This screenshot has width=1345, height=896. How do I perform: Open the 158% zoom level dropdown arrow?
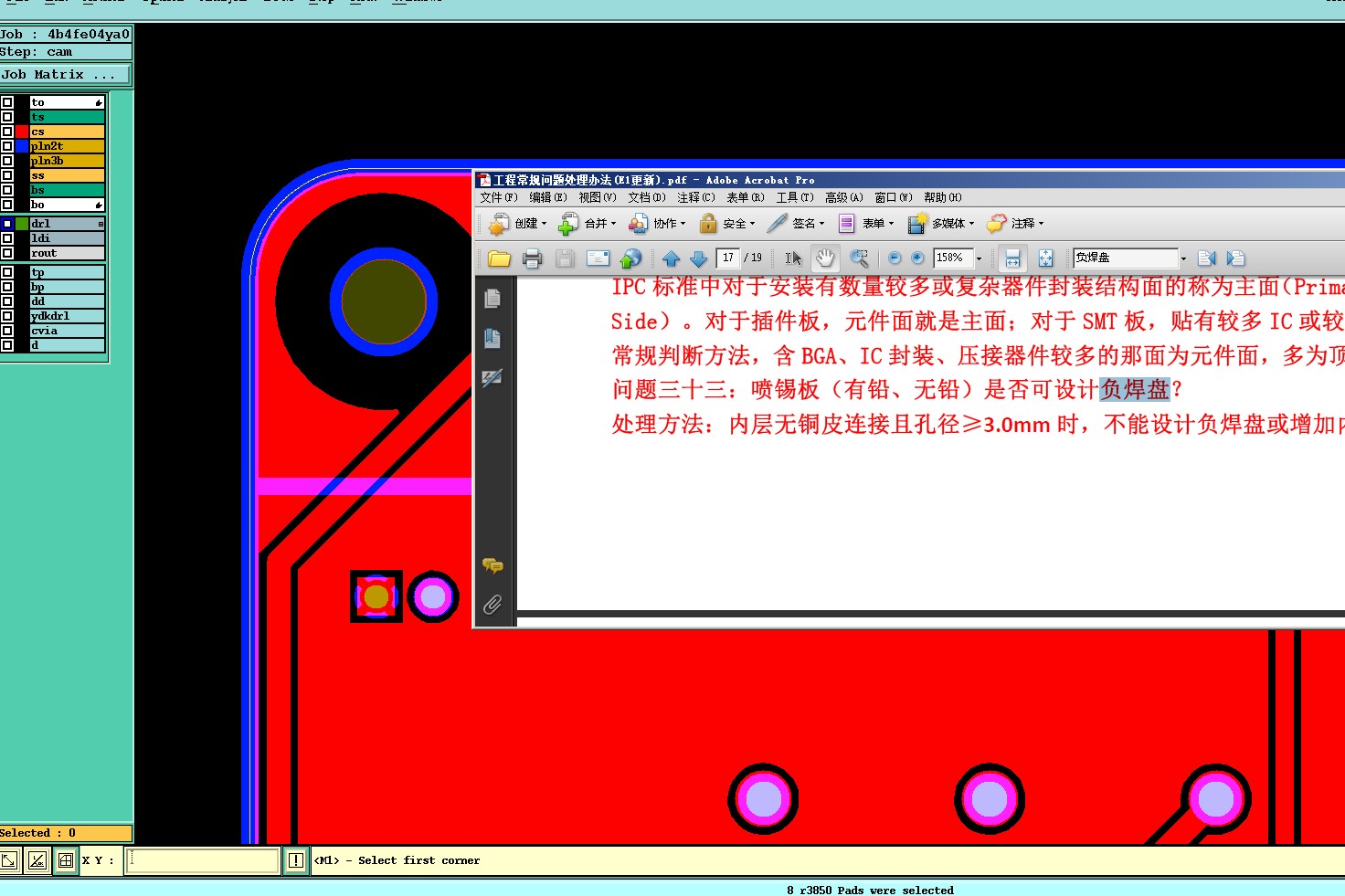point(979,258)
